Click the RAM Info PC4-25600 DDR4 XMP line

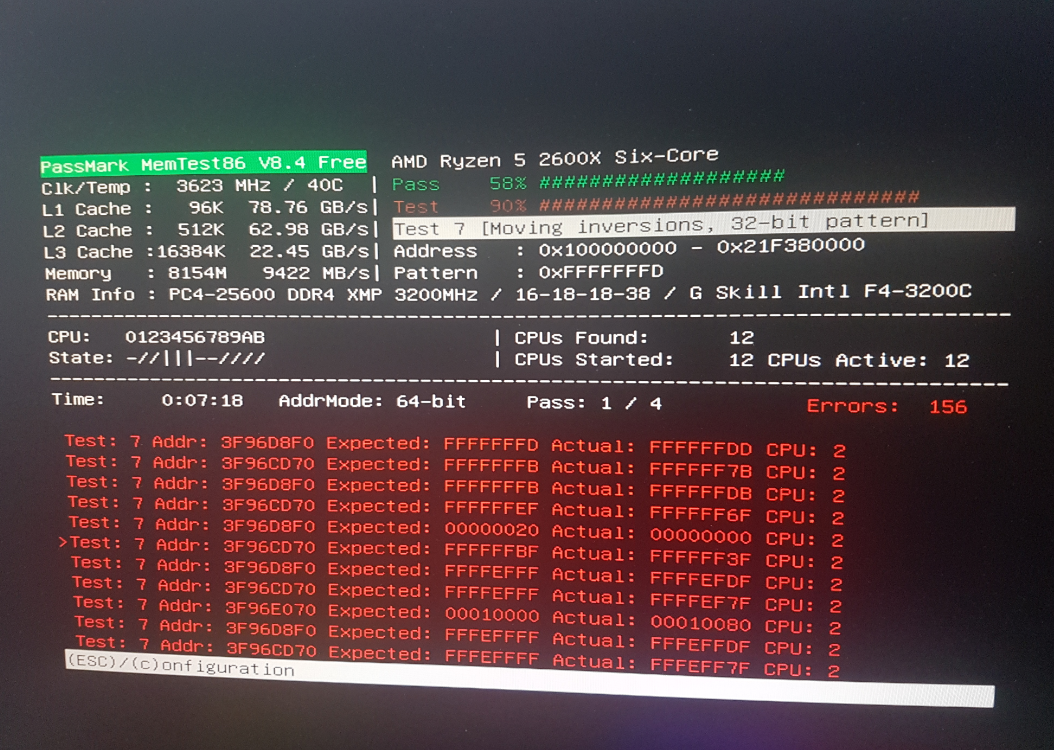[x=509, y=293]
